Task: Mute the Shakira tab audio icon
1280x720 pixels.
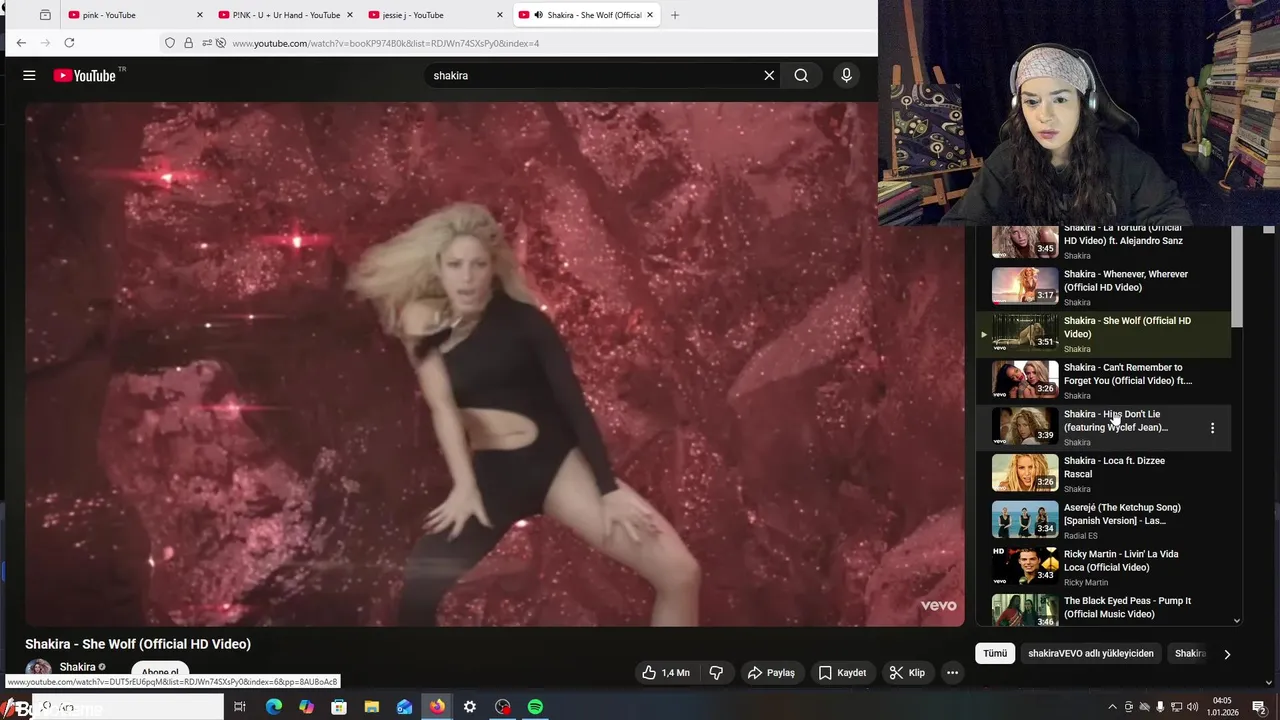Action: click(x=538, y=15)
